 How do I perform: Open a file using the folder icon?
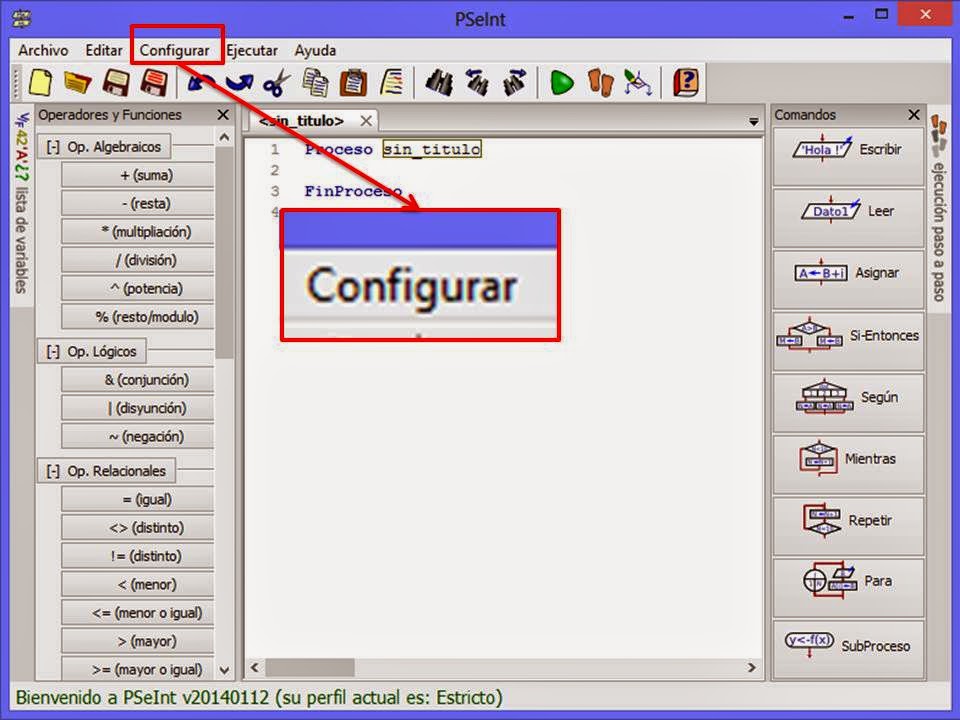pos(78,82)
